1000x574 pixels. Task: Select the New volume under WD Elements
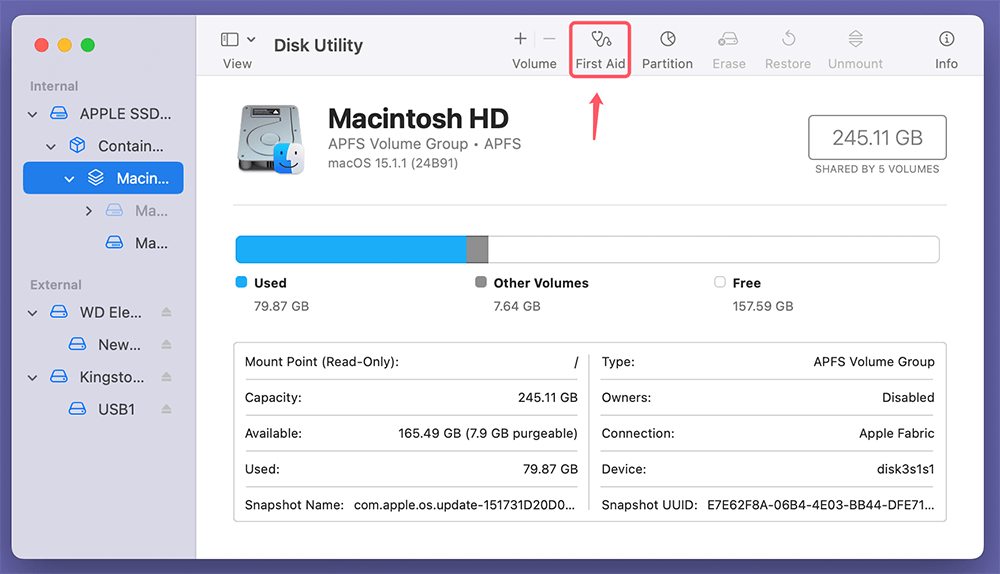coord(118,345)
